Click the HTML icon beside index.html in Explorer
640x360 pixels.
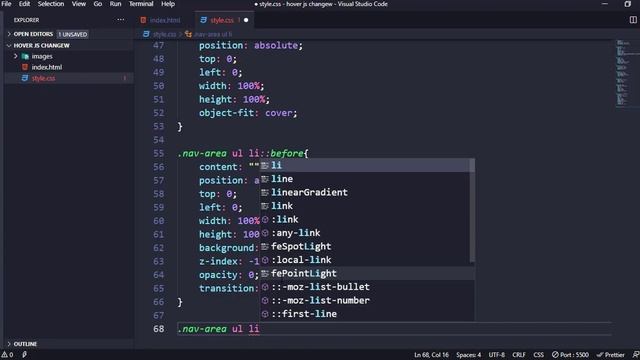(25, 67)
